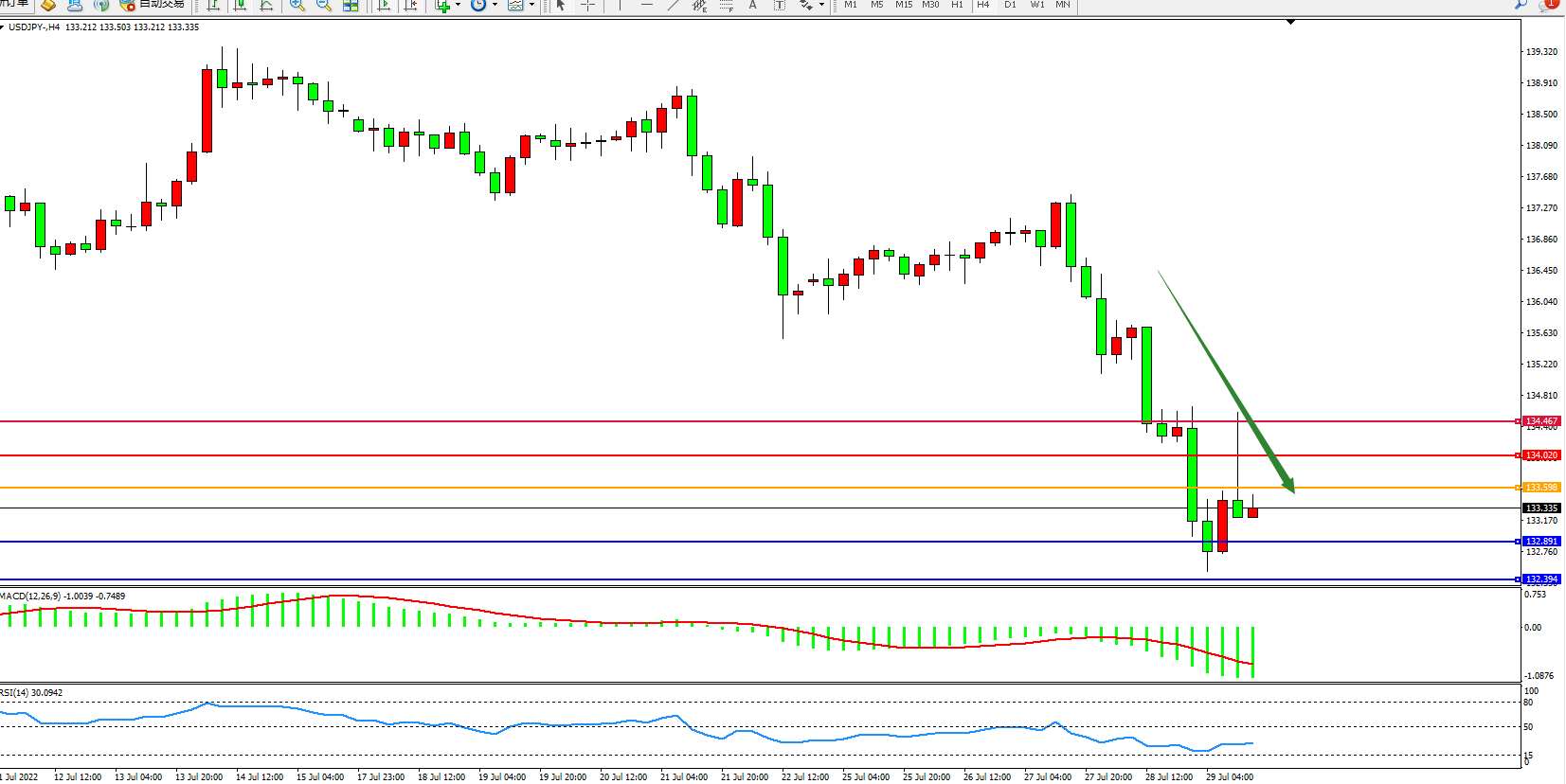Expand the add indicators dropdown arrow
Image resolution: width=1566 pixels, height=784 pixels.
pos(458,5)
